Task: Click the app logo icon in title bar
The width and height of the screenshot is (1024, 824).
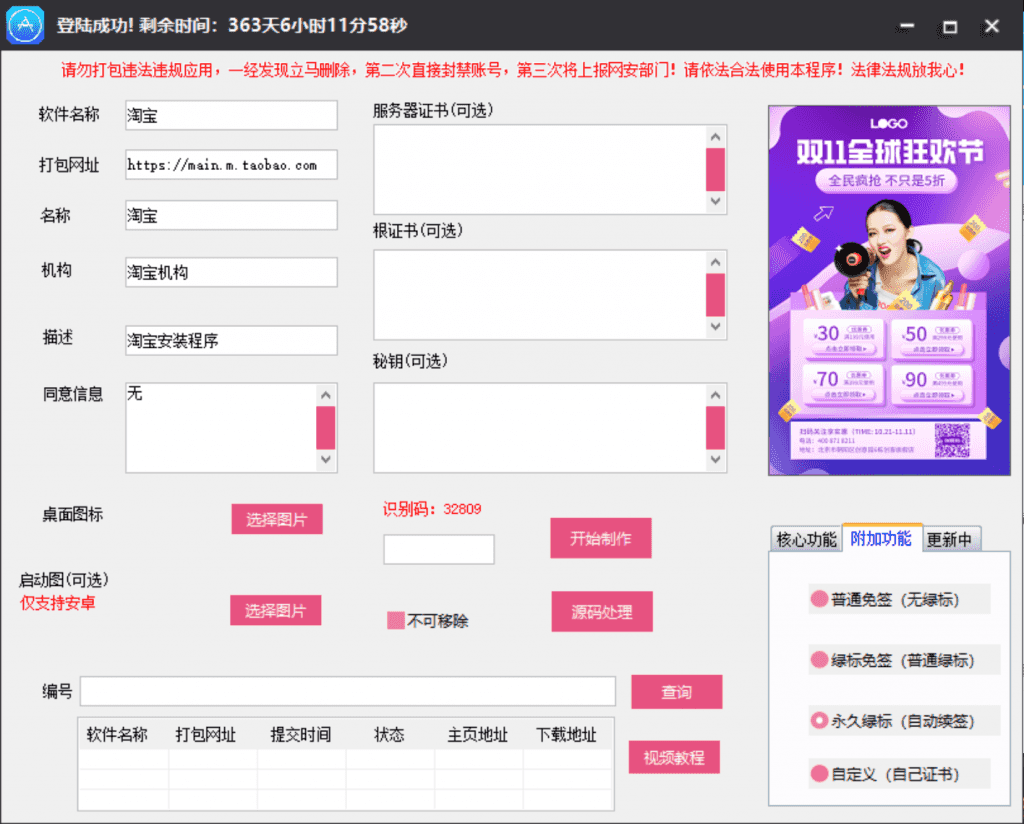Action: pyautogui.click(x=25, y=25)
